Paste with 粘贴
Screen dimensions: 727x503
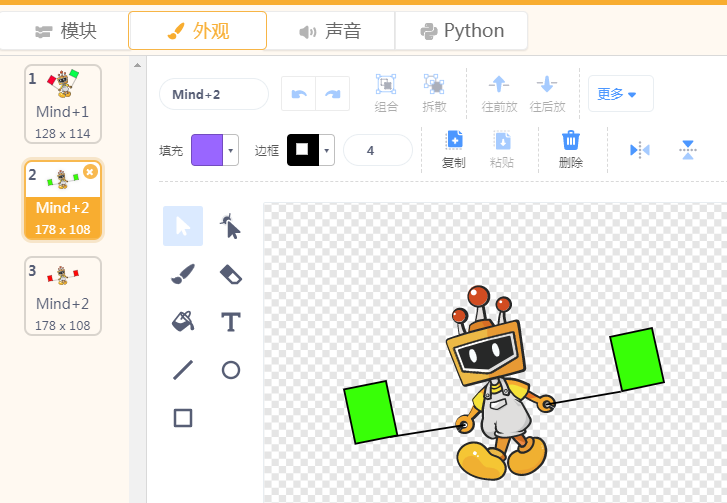(502, 150)
